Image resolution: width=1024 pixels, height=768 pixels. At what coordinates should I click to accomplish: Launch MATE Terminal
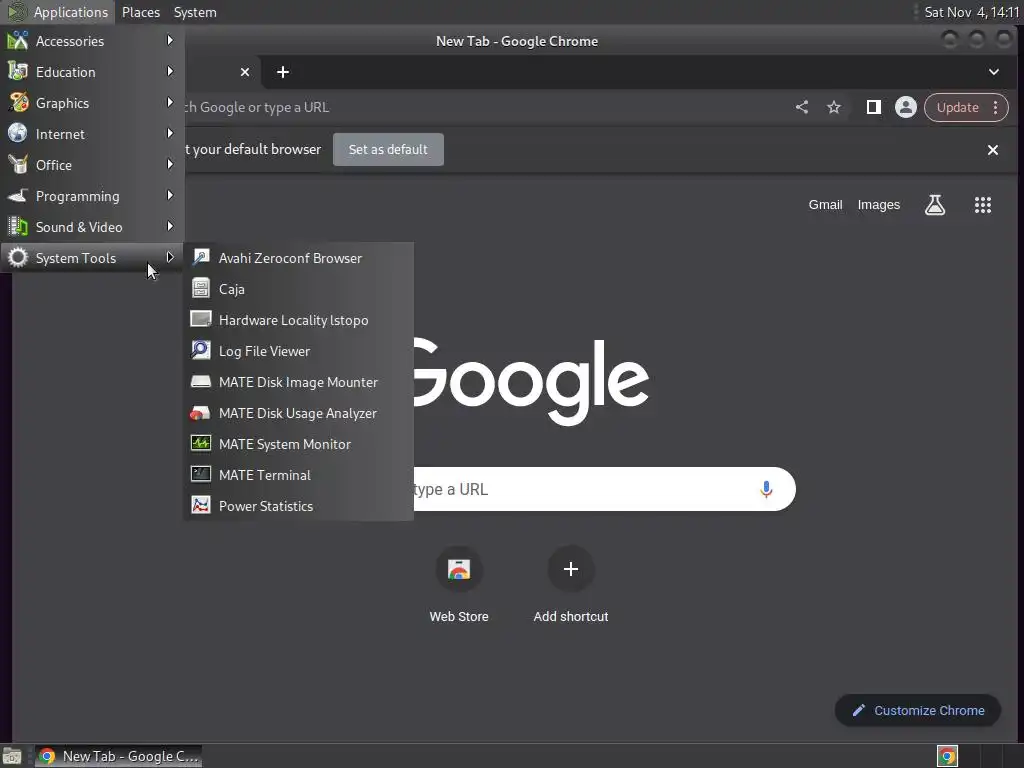coord(298,475)
